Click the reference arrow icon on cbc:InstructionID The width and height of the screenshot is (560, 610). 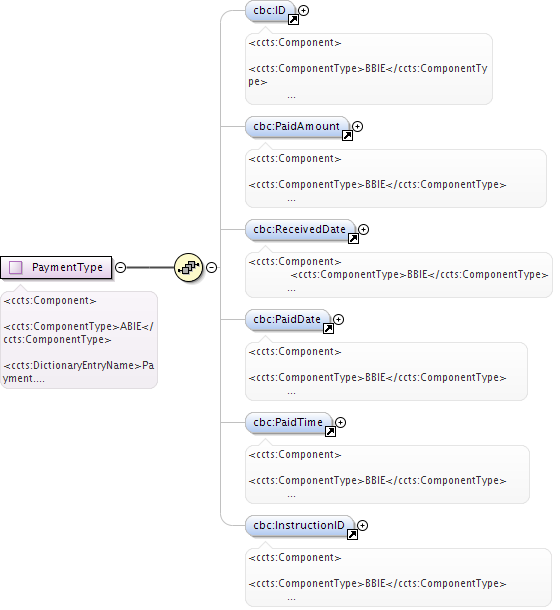click(352, 535)
